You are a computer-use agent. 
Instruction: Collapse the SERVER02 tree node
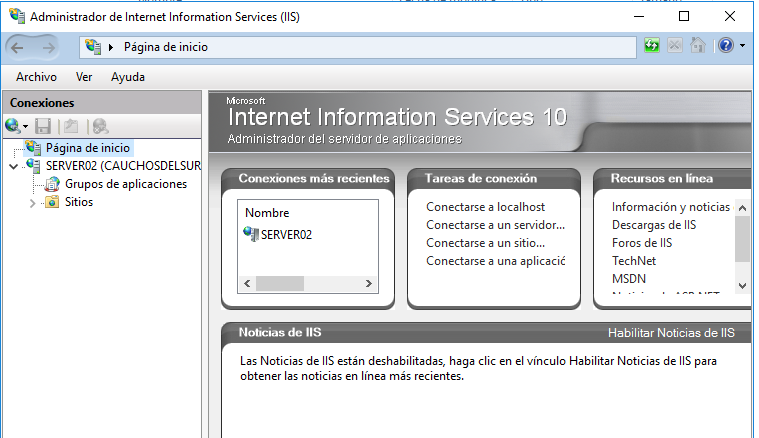(14, 166)
